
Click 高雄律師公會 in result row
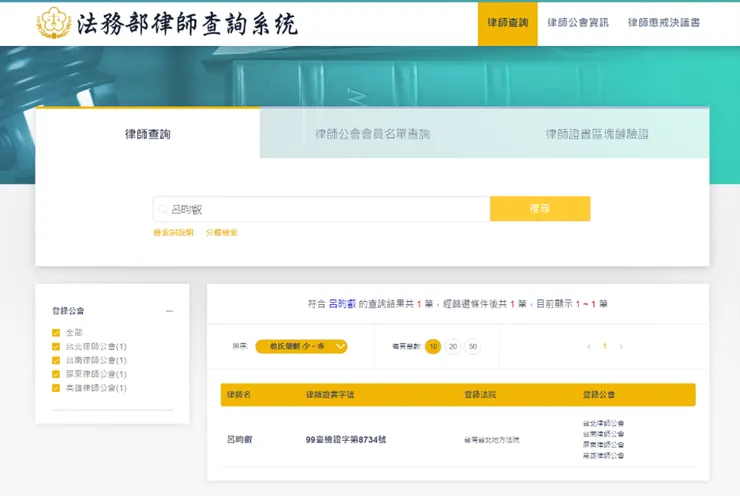[603, 456]
